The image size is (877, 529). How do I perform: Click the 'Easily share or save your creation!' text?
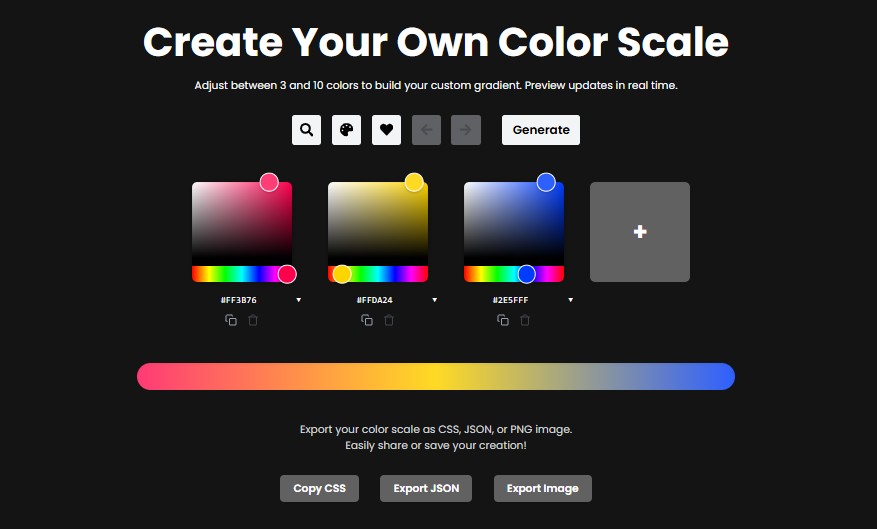click(x=436, y=446)
